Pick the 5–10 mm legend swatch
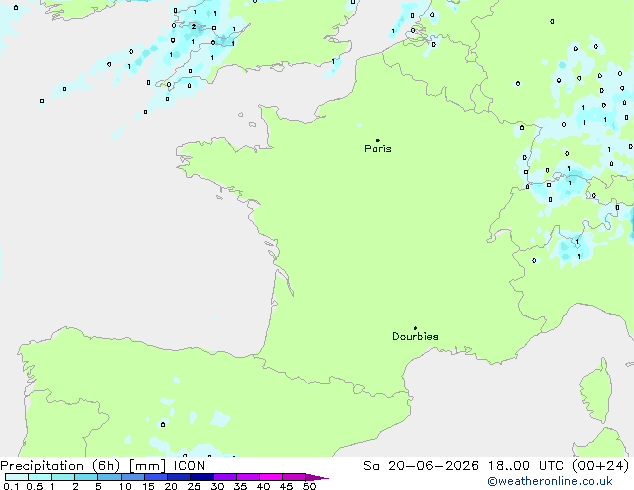 tap(109, 477)
